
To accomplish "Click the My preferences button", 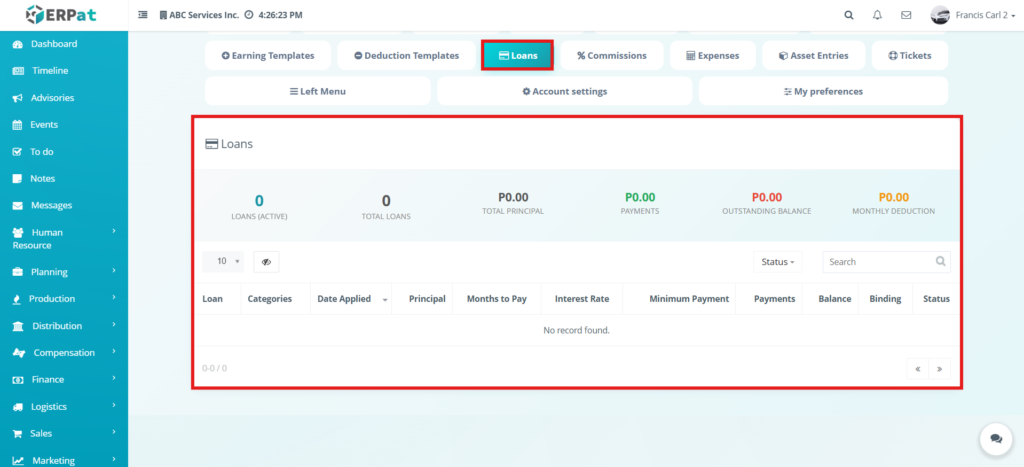I will (x=822, y=91).
